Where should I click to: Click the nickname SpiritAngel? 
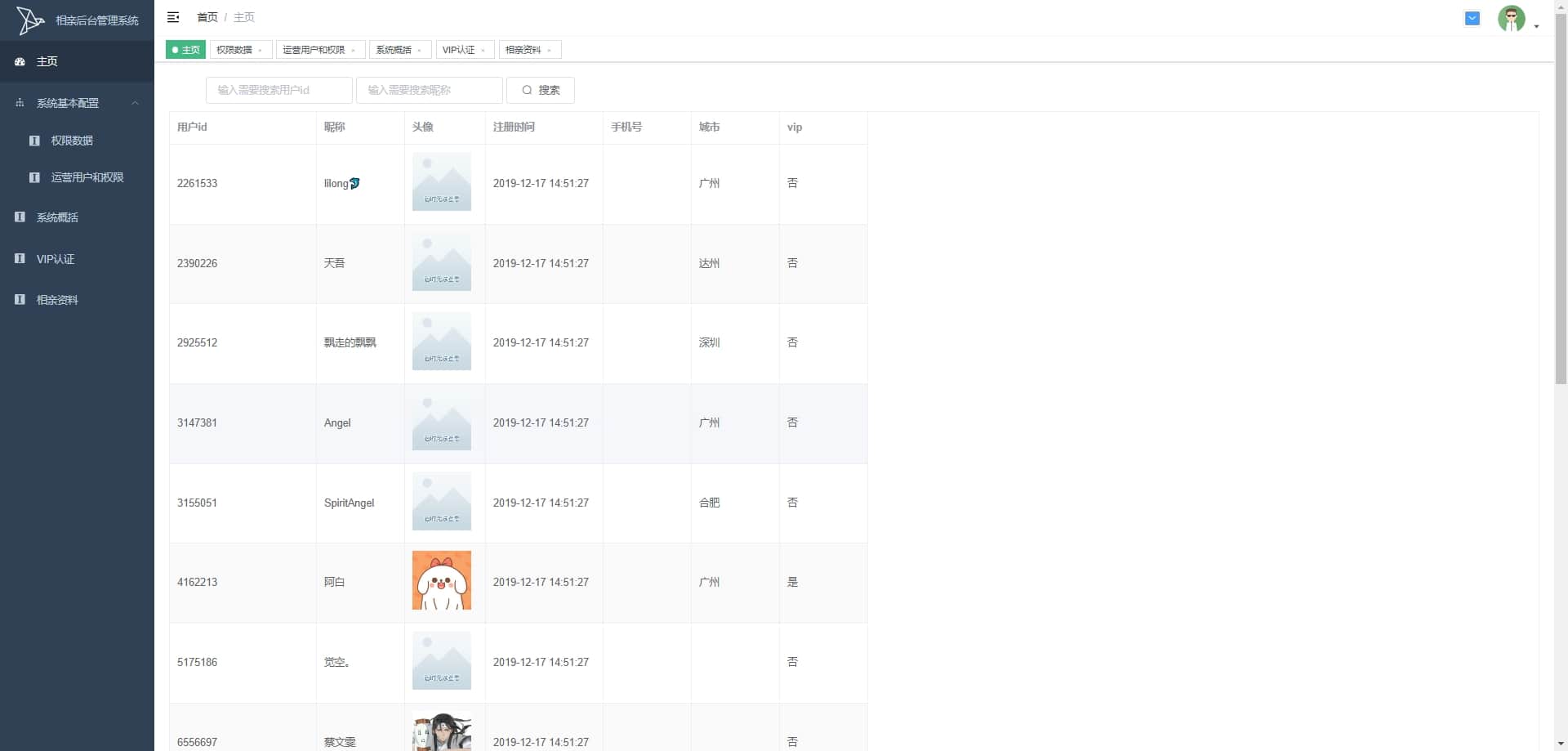coord(350,503)
